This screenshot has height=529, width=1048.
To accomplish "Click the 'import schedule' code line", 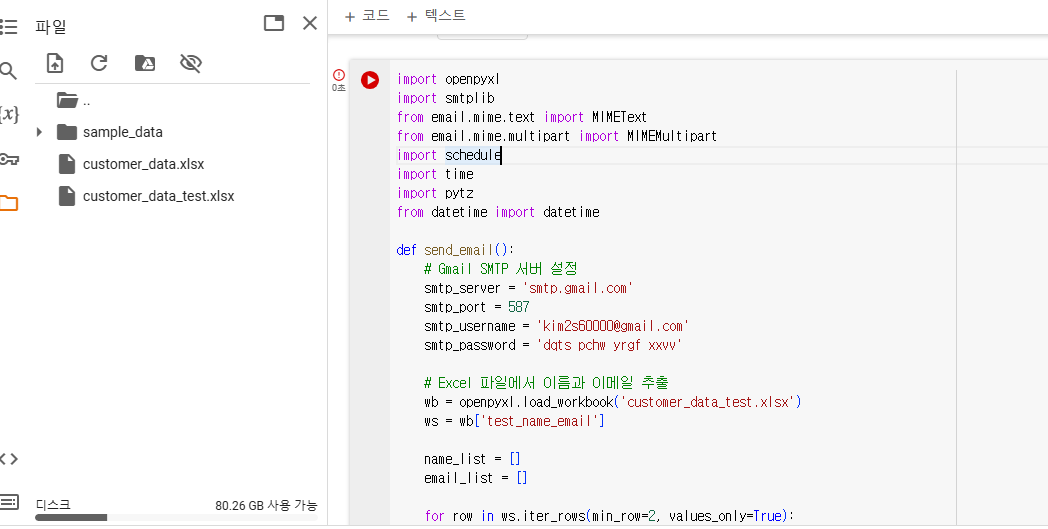I will [449, 155].
